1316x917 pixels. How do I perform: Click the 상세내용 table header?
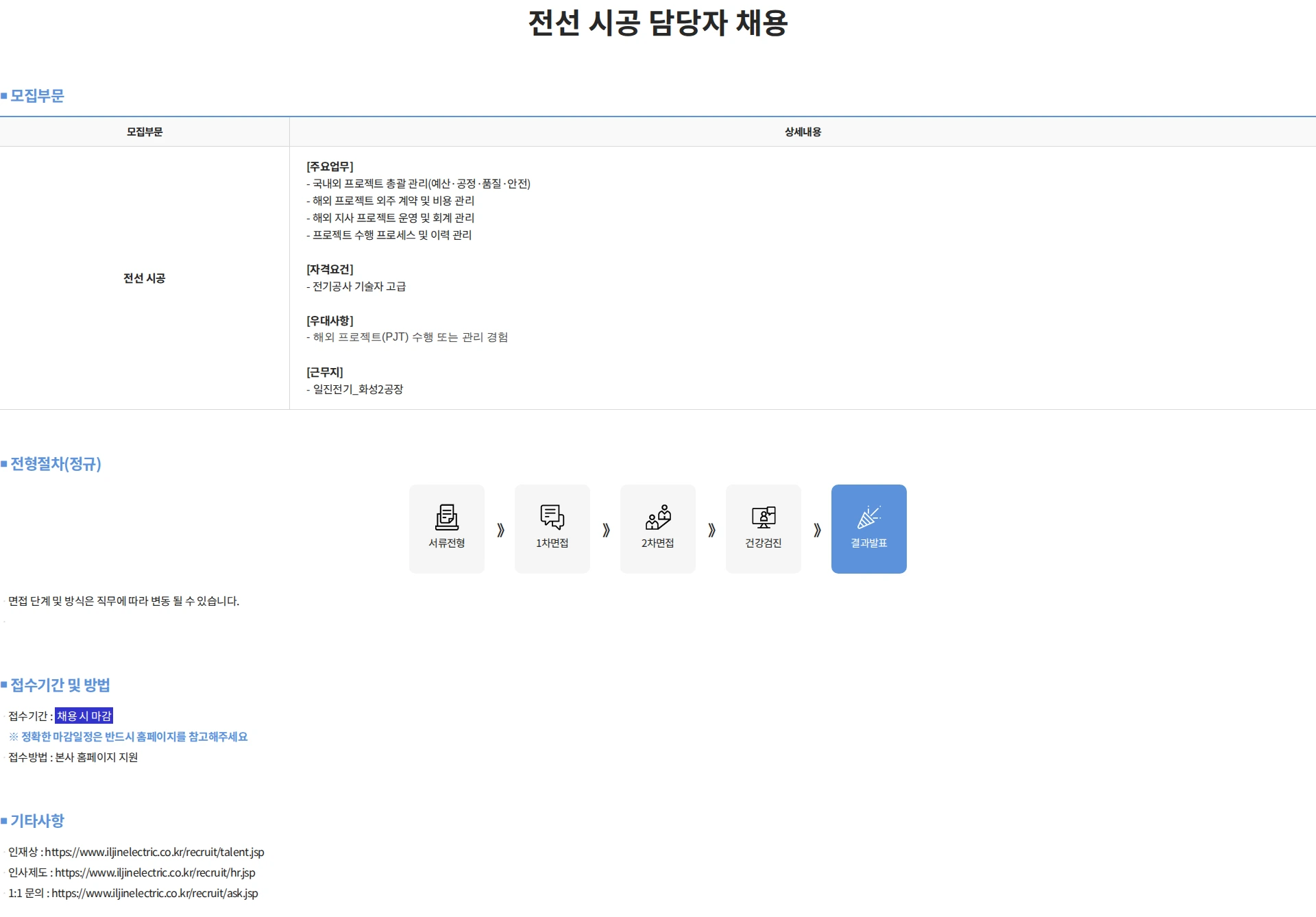tap(803, 132)
